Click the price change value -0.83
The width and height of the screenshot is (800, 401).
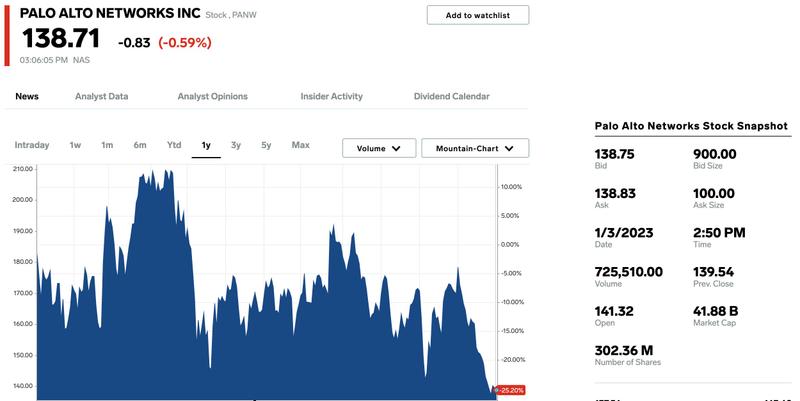134,43
